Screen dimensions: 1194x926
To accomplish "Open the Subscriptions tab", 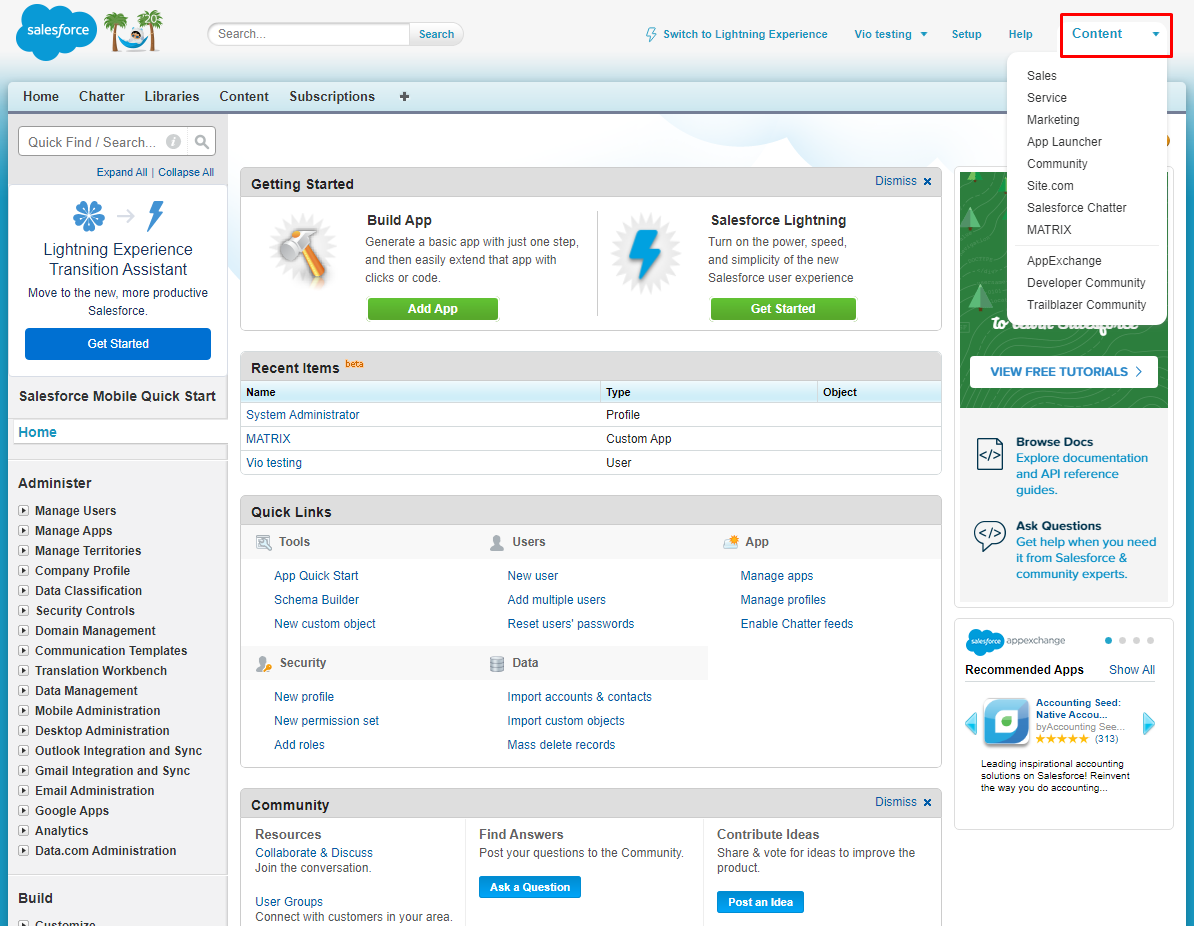I will coord(332,97).
